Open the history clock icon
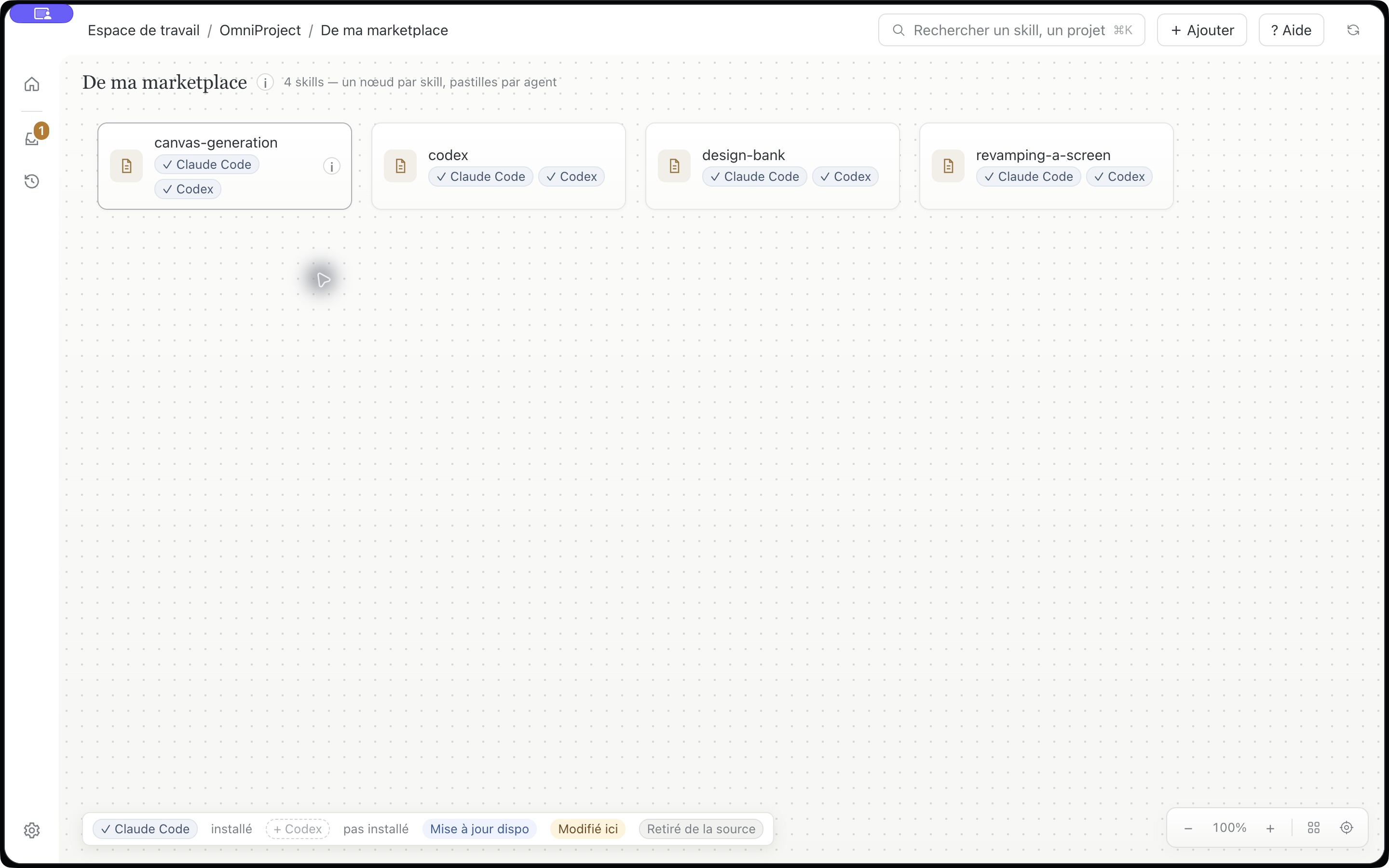Viewport: 1389px width, 868px height. (31, 181)
